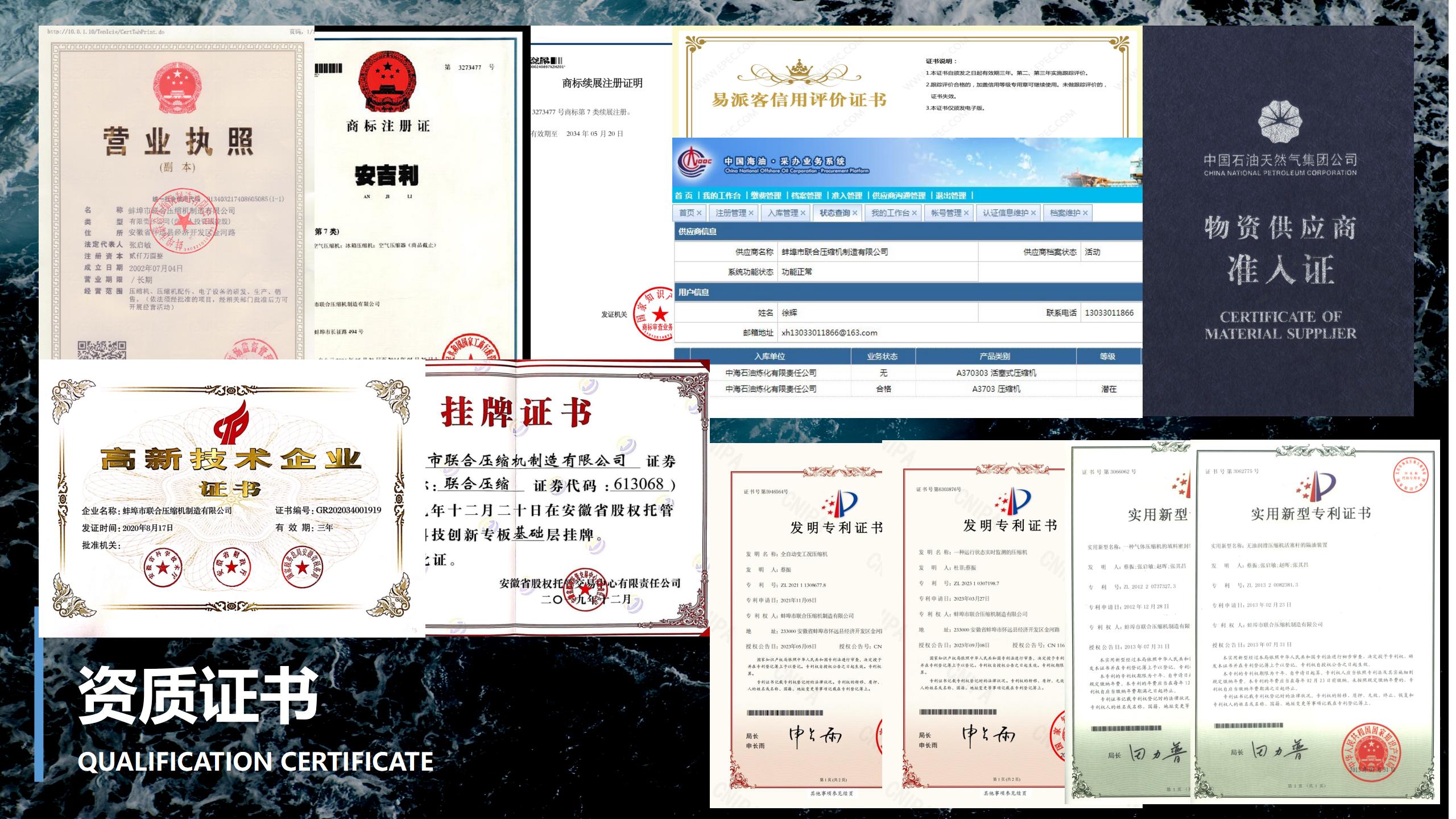Click the red flame logo on 高新技术企业 certificate
1456x819 pixels.
231,422
